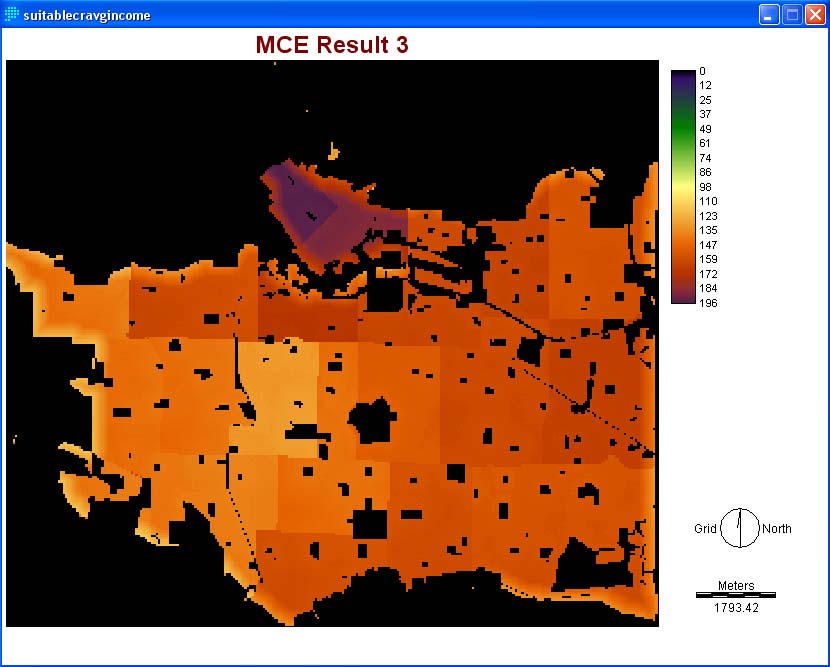This screenshot has height=667, width=830.
Task: Click the north arrow compass circle
Action: click(x=739, y=528)
